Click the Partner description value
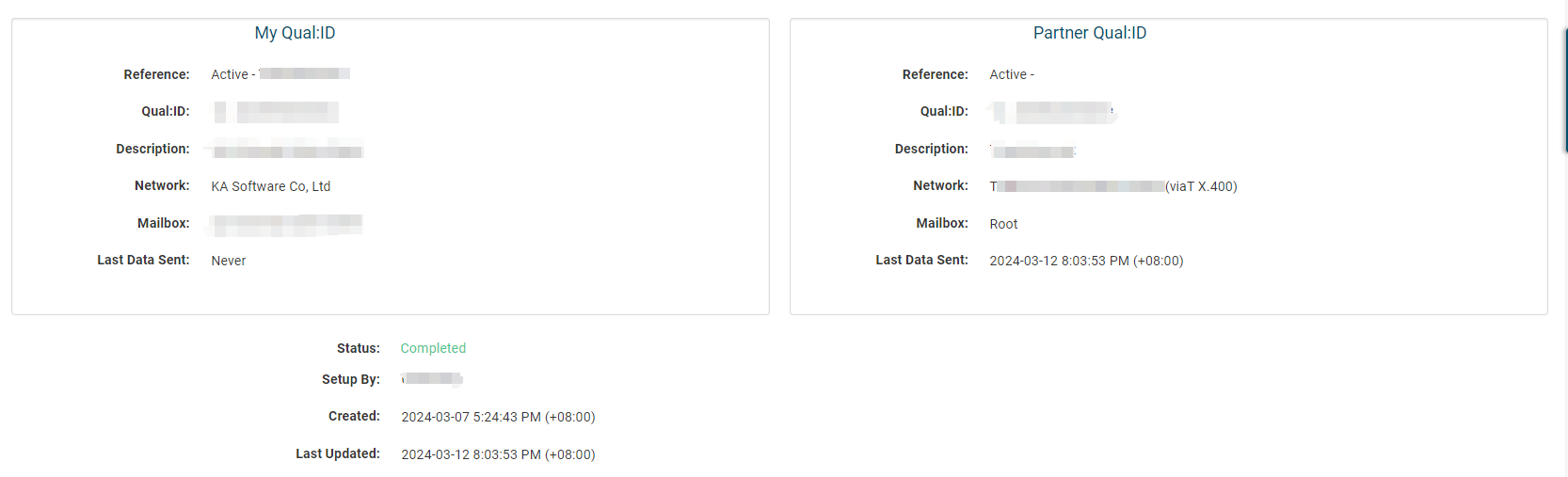 [1033, 151]
